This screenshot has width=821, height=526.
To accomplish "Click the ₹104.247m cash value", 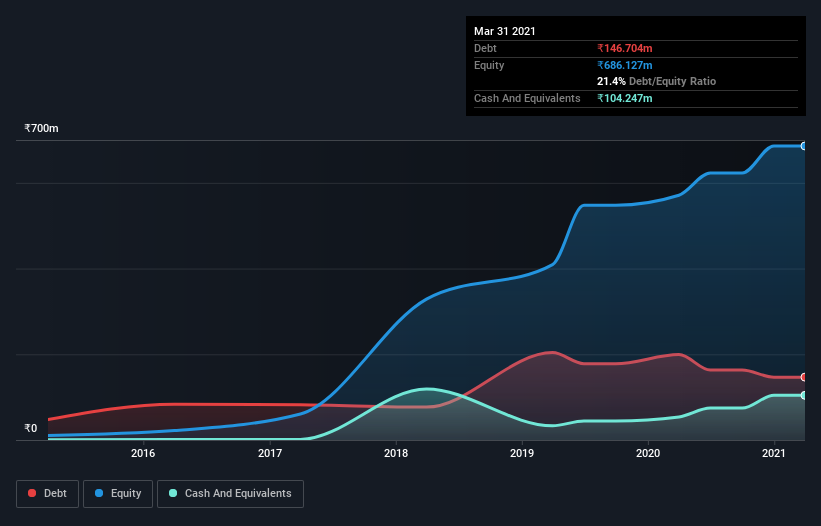I will click(625, 98).
